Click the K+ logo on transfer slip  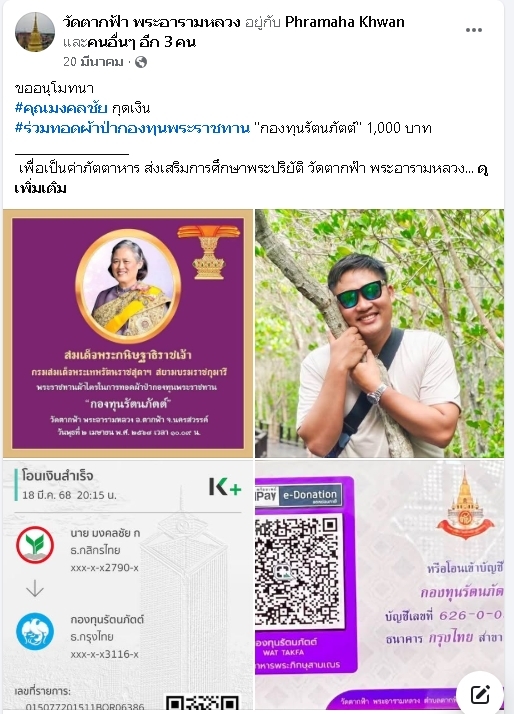tap(225, 486)
